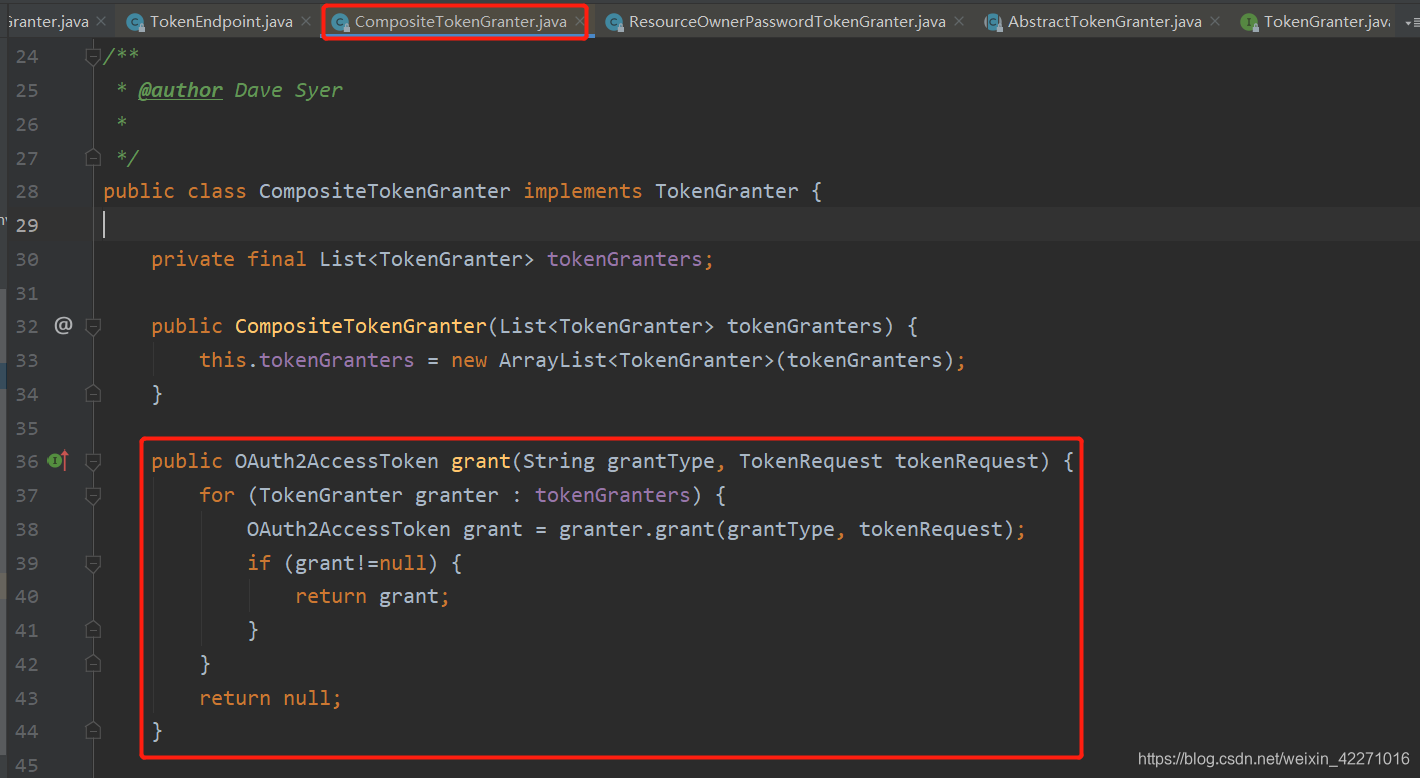Click the implements keyword on line 28
Viewport: 1420px width, 778px height.
pyautogui.click(x=583, y=191)
